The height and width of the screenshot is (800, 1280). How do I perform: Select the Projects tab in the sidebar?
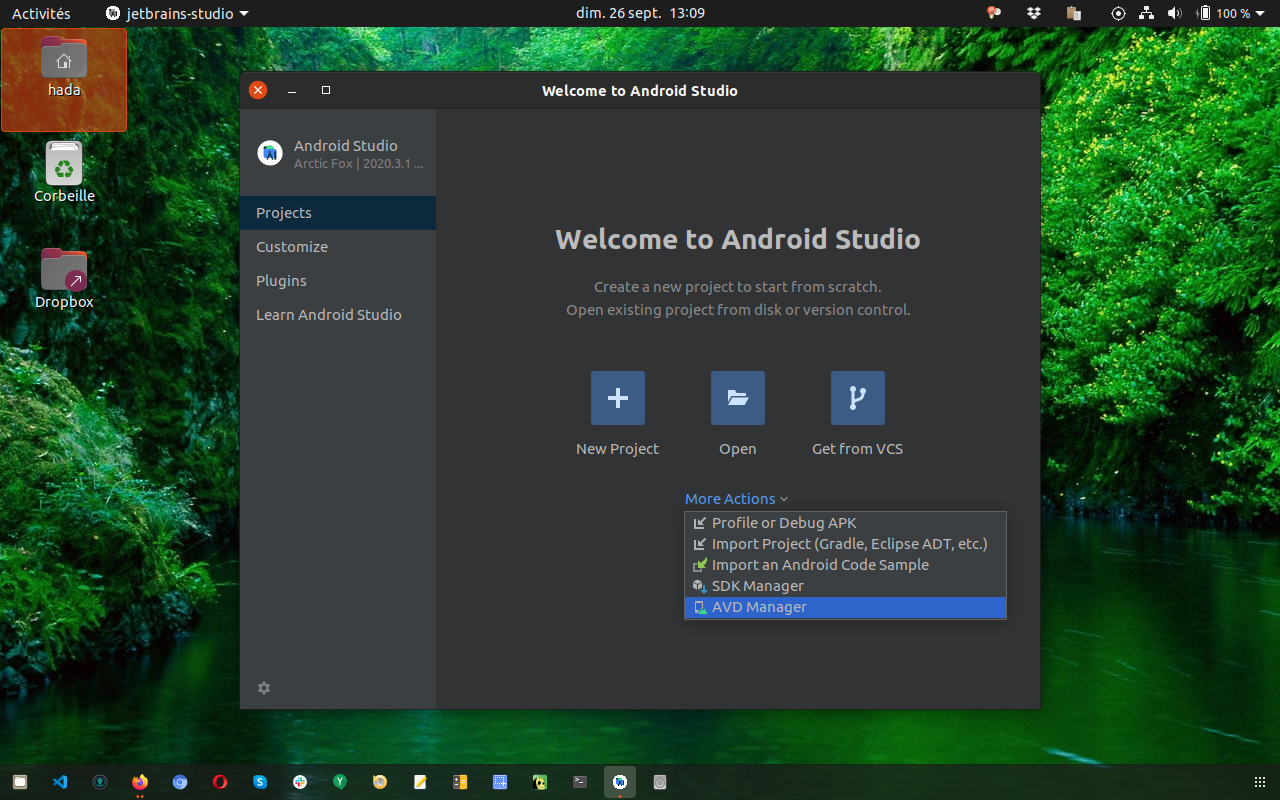click(x=338, y=213)
